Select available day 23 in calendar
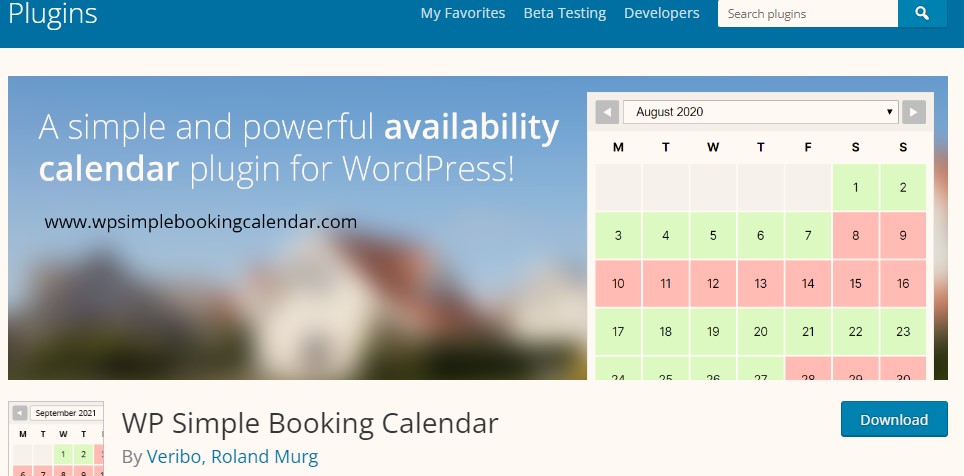The image size is (964, 476). (903, 331)
